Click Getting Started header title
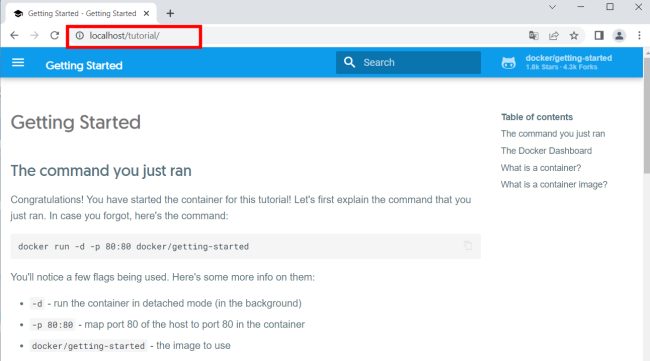The width and height of the screenshot is (650, 361). pos(84,65)
